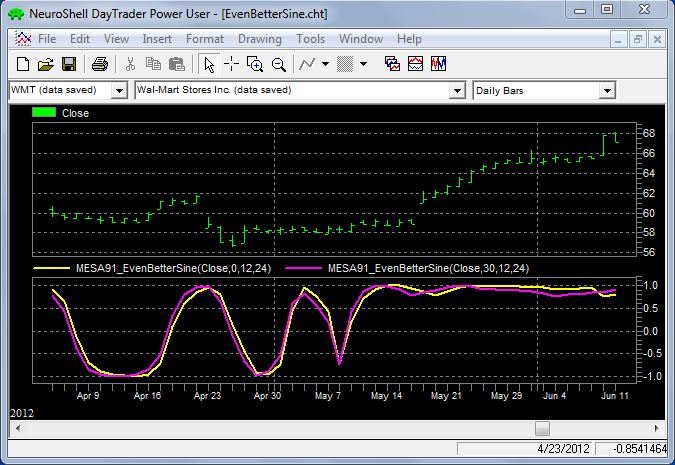Click the May 14 date axis label
The height and width of the screenshot is (465, 675).
pyautogui.click(x=386, y=396)
